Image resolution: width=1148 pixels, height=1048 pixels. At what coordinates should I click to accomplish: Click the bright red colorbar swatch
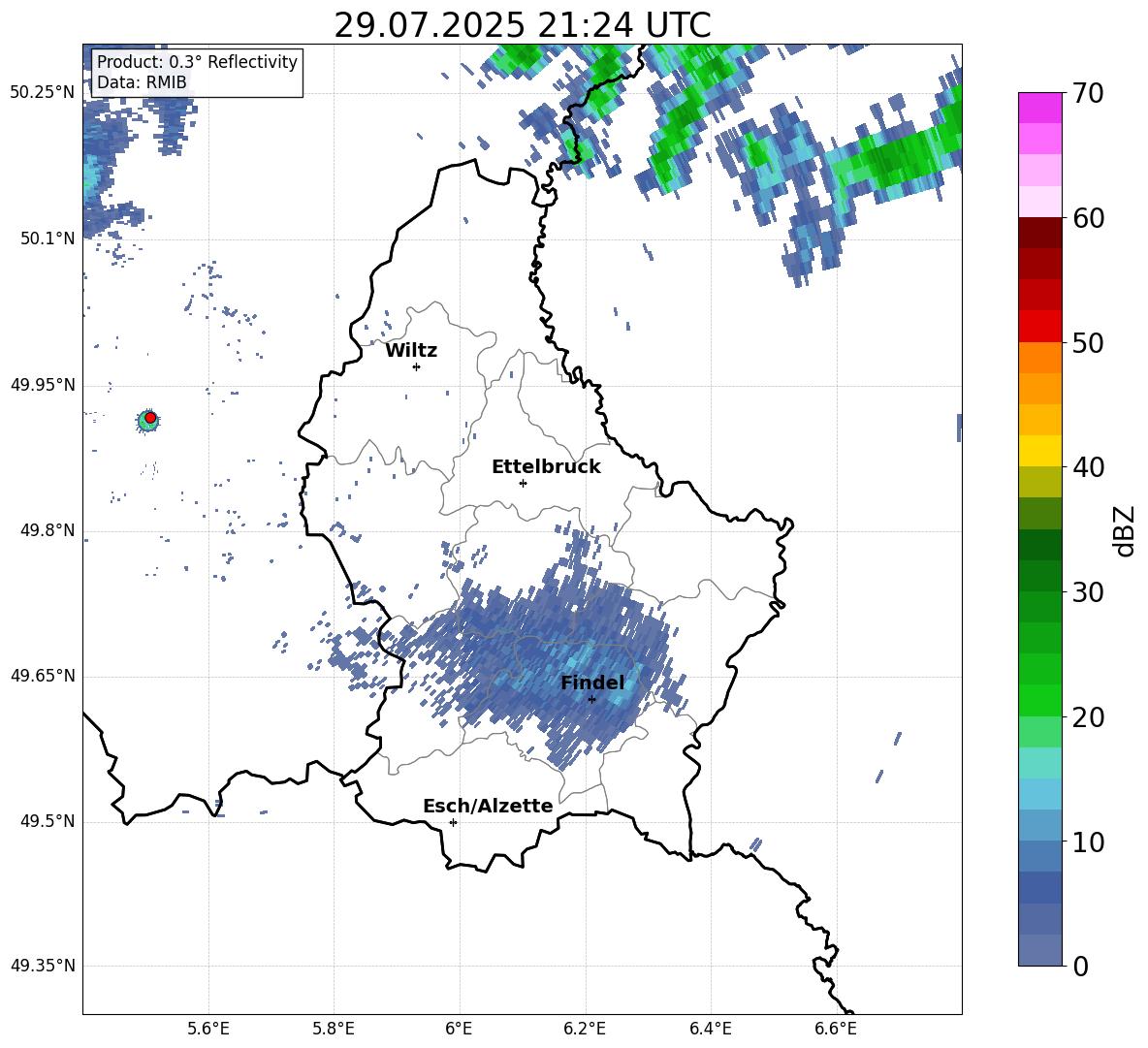[x=1040, y=327]
